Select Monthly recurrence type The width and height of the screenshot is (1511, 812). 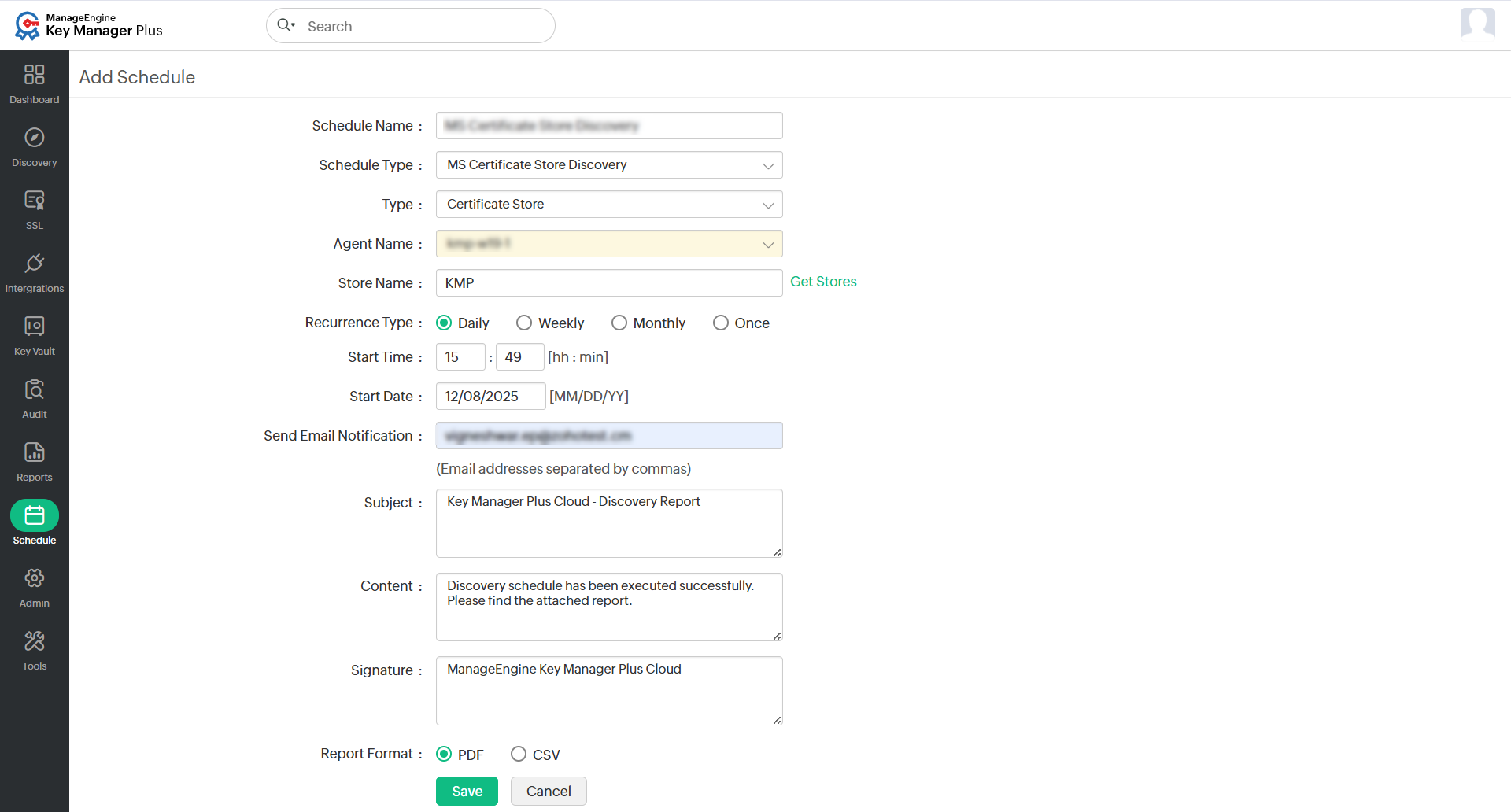point(619,323)
